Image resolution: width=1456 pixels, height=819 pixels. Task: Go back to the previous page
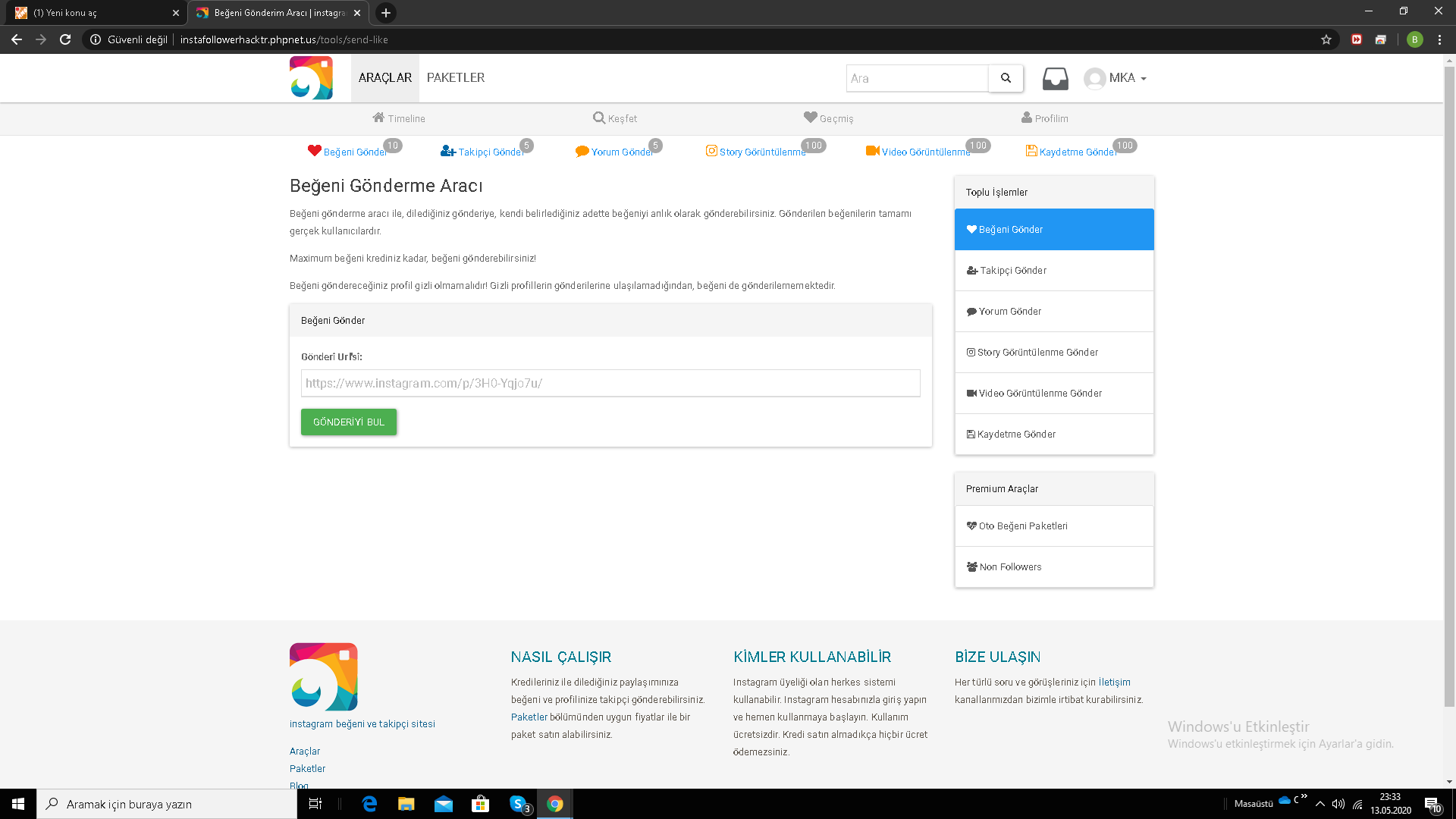(17, 39)
